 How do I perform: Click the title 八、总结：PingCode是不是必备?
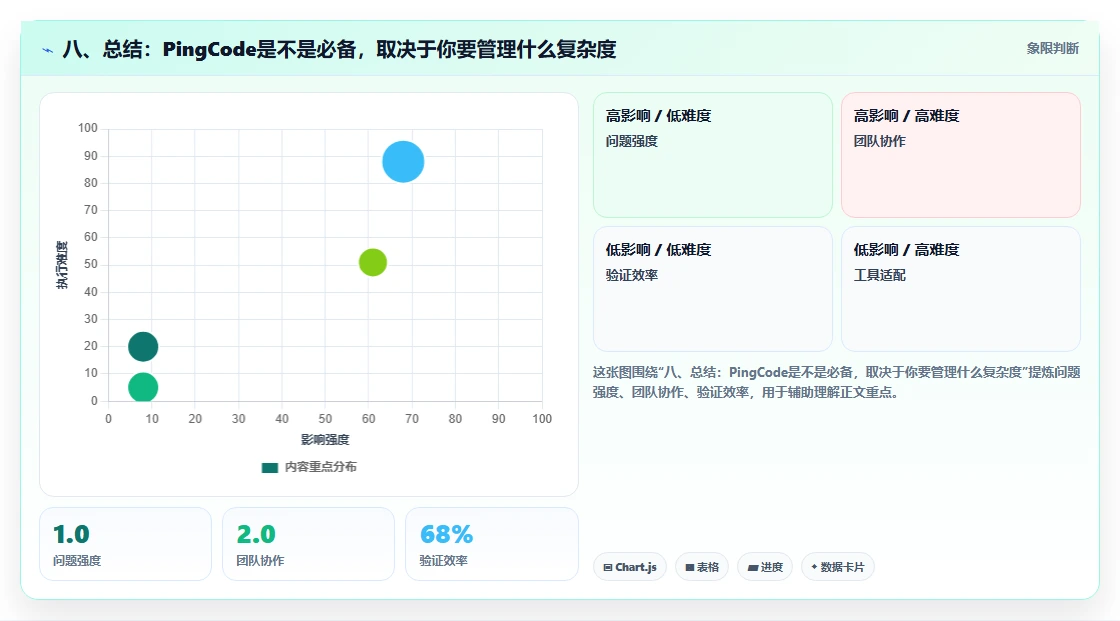339,49
